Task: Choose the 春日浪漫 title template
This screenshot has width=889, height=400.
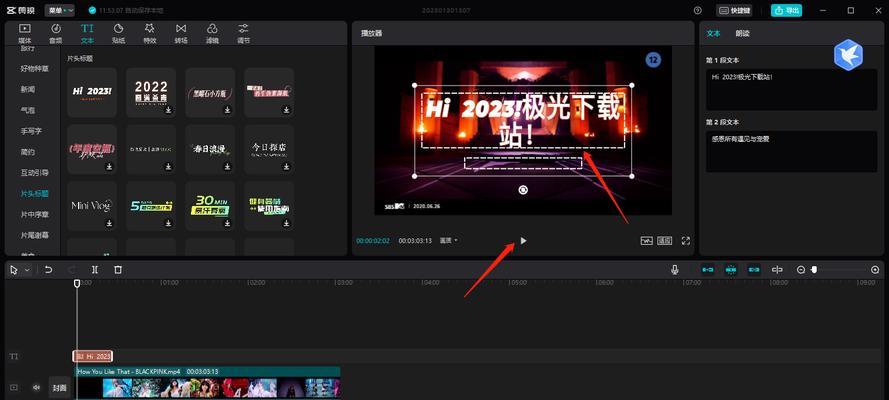Action: 210,149
